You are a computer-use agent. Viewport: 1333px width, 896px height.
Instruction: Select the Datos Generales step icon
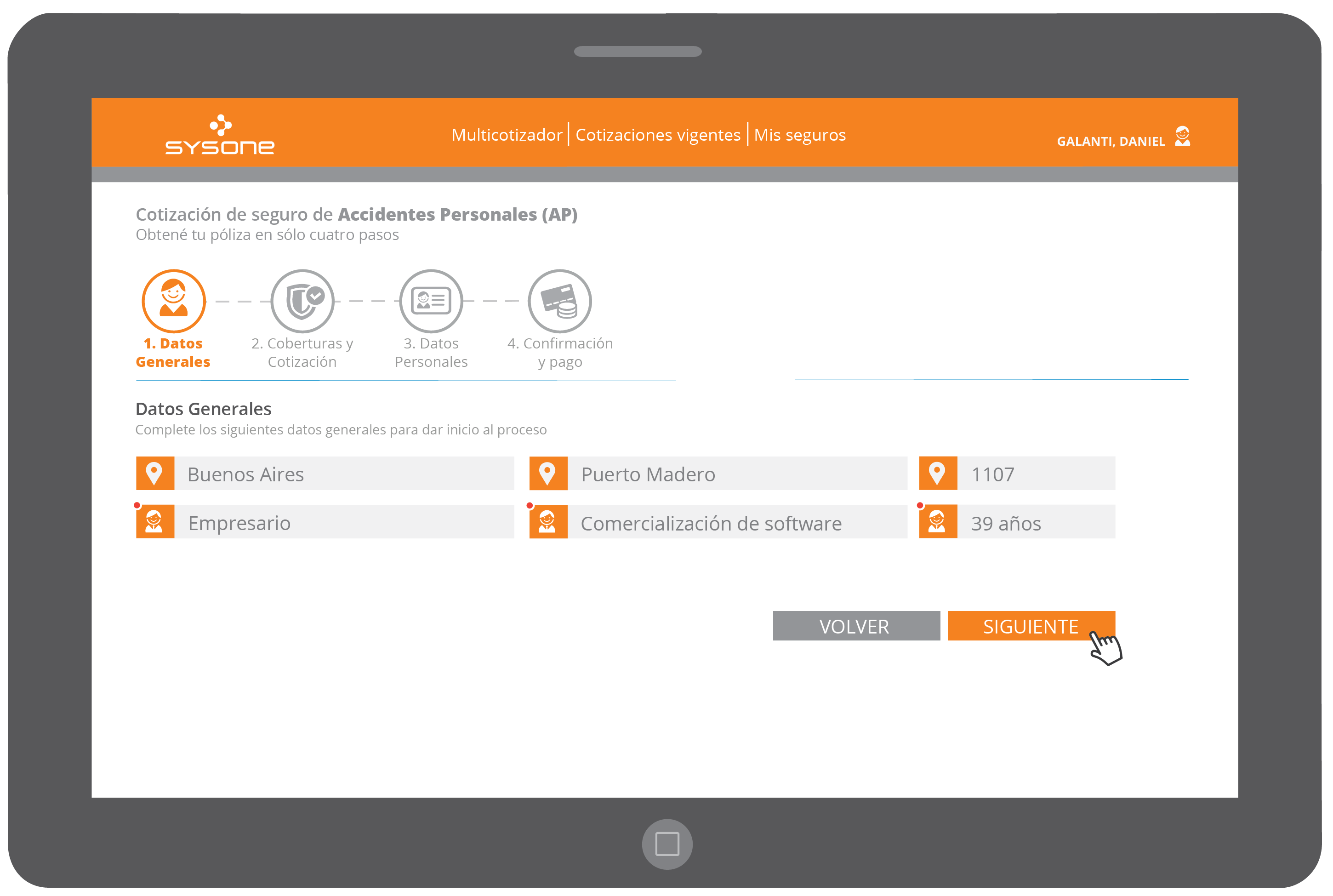(174, 301)
